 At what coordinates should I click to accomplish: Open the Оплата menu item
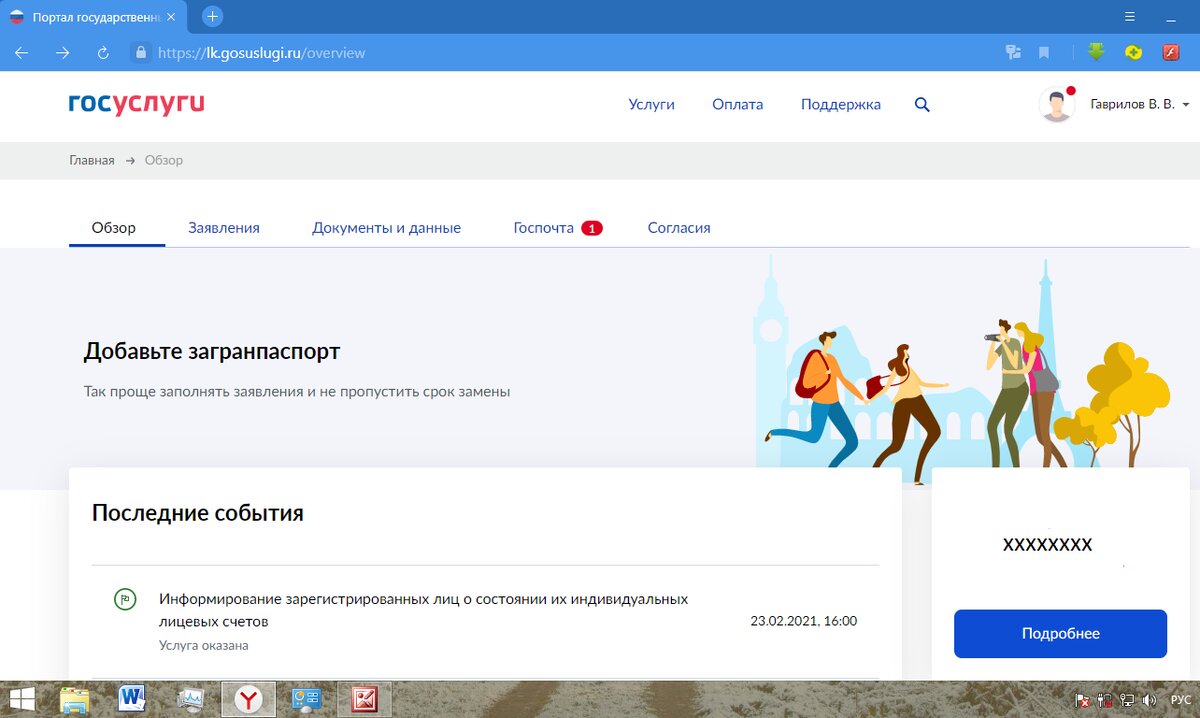tap(737, 104)
